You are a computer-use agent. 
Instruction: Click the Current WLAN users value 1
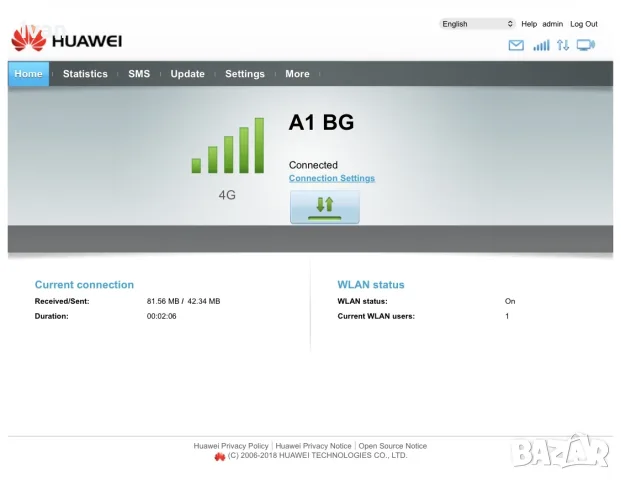(507, 316)
